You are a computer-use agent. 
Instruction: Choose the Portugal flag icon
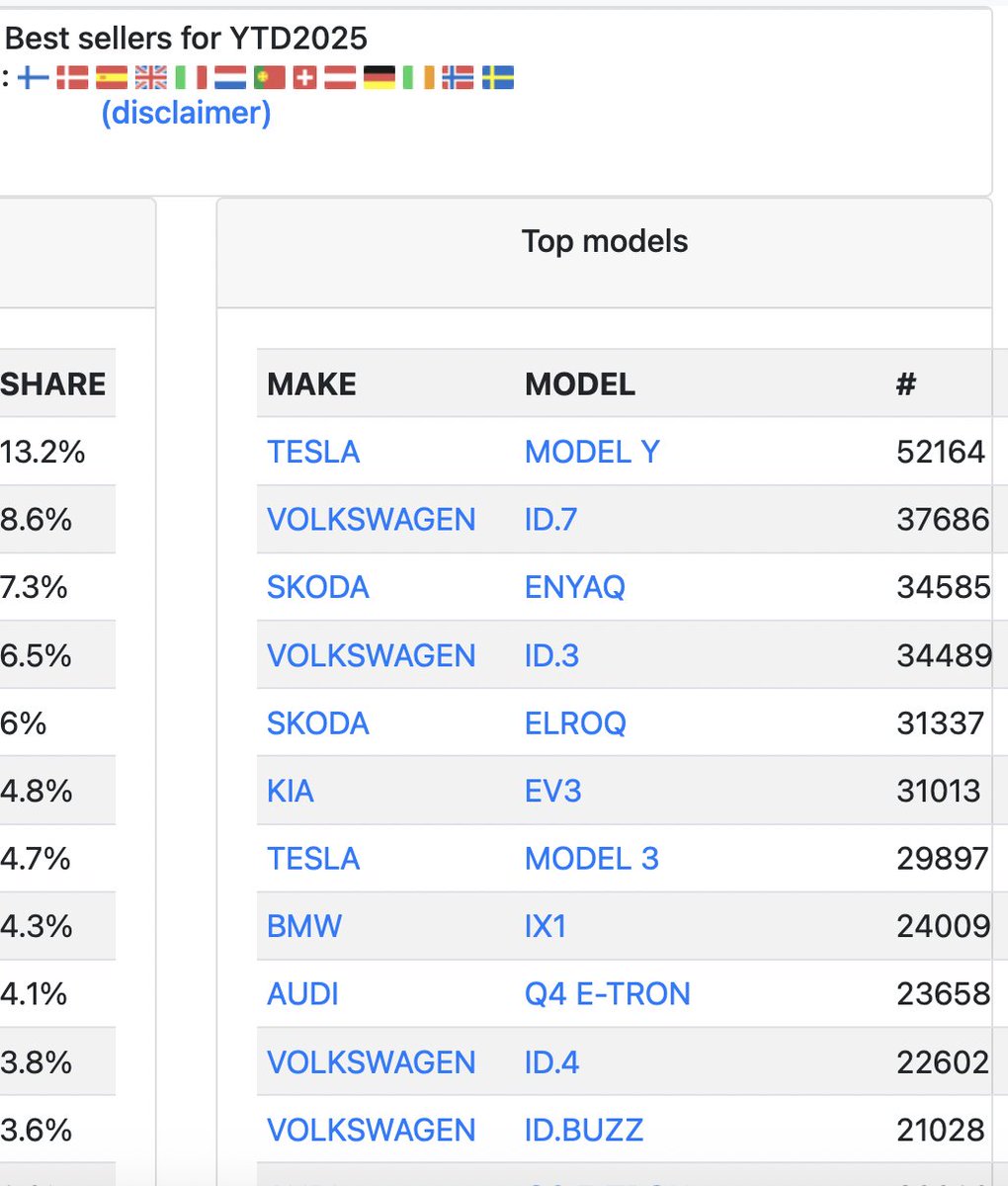tap(270, 77)
